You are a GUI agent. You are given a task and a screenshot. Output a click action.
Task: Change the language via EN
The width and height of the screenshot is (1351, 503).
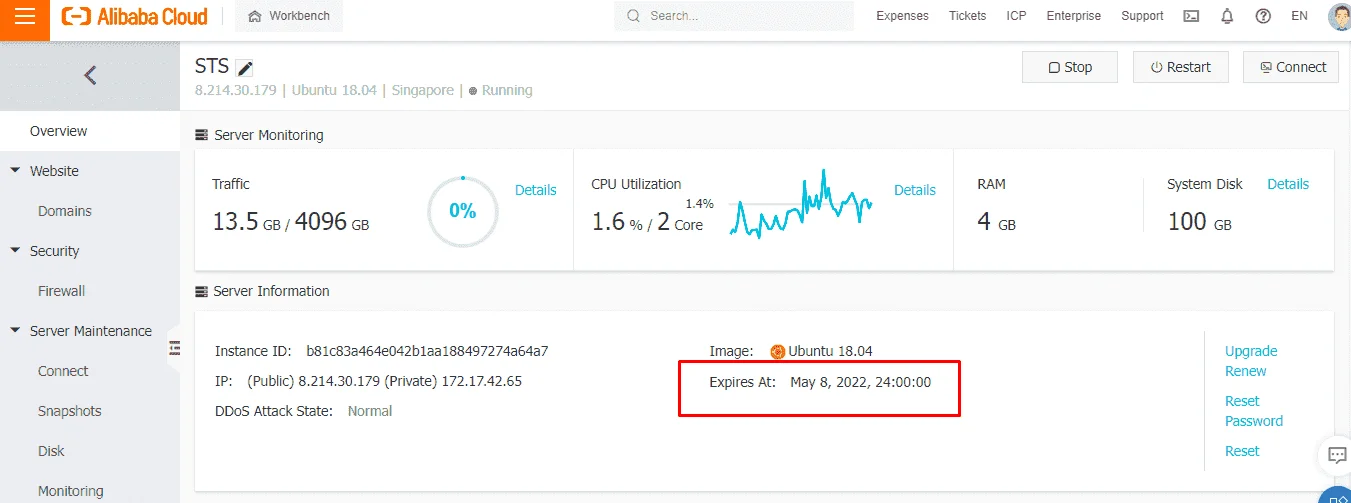tap(1299, 16)
